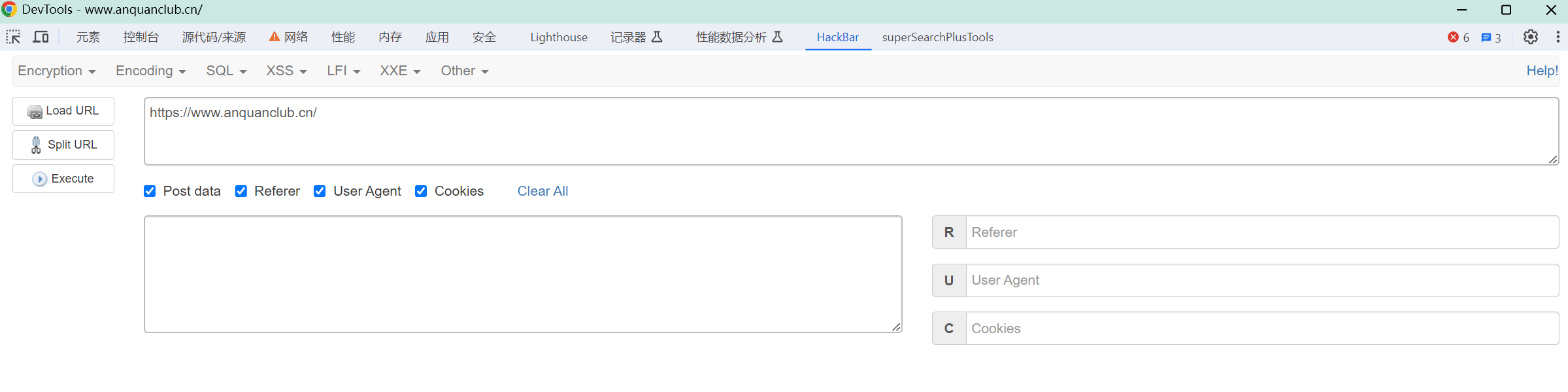Switch to the Lighthouse tab

pyautogui.click(x=559, y=37)
